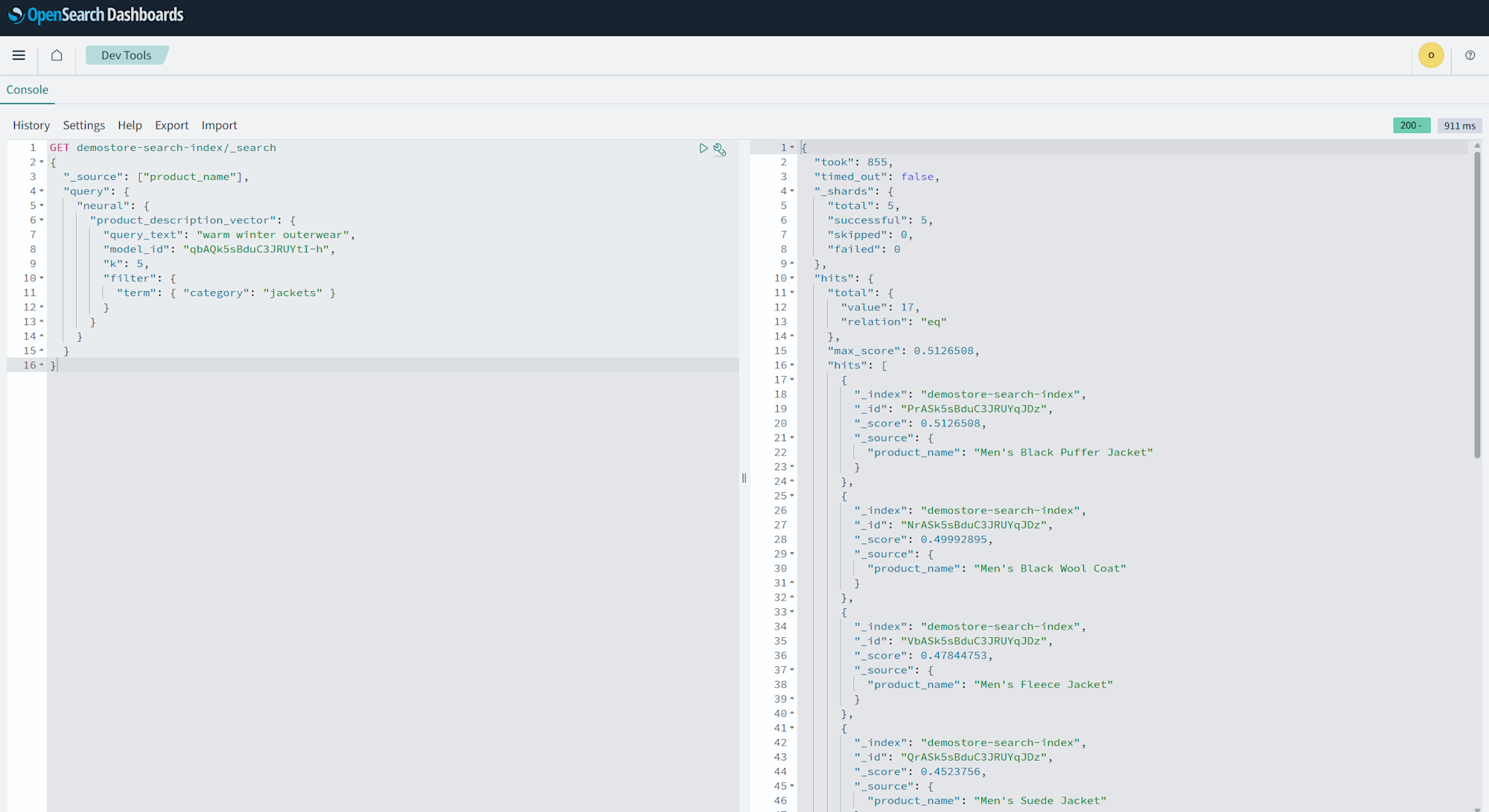Image resolution: width=1489 pixels, height=812 pixels.
Task: Open the Settings option
Action: 83,125
